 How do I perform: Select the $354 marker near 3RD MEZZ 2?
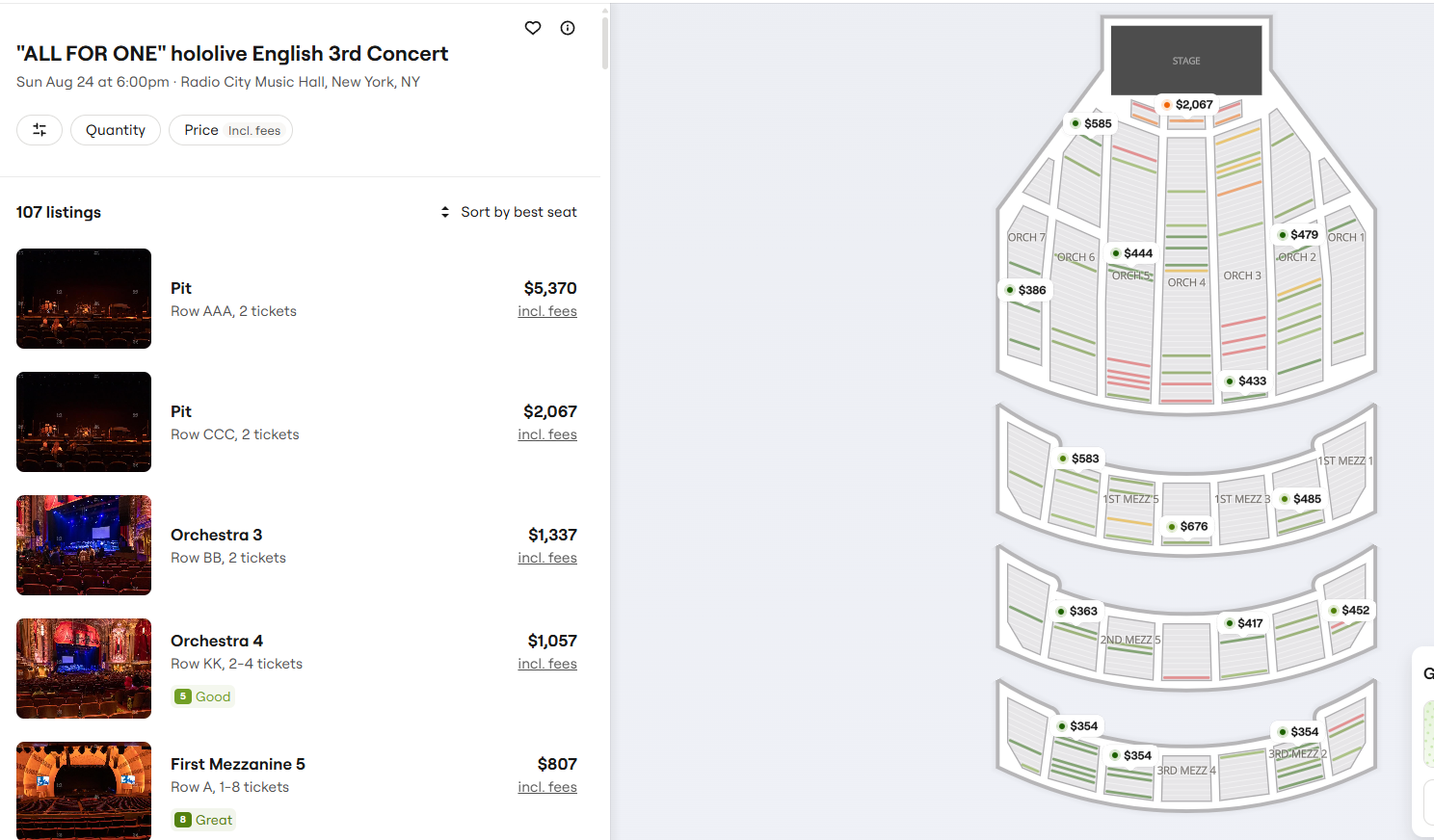click(1298, 732)
